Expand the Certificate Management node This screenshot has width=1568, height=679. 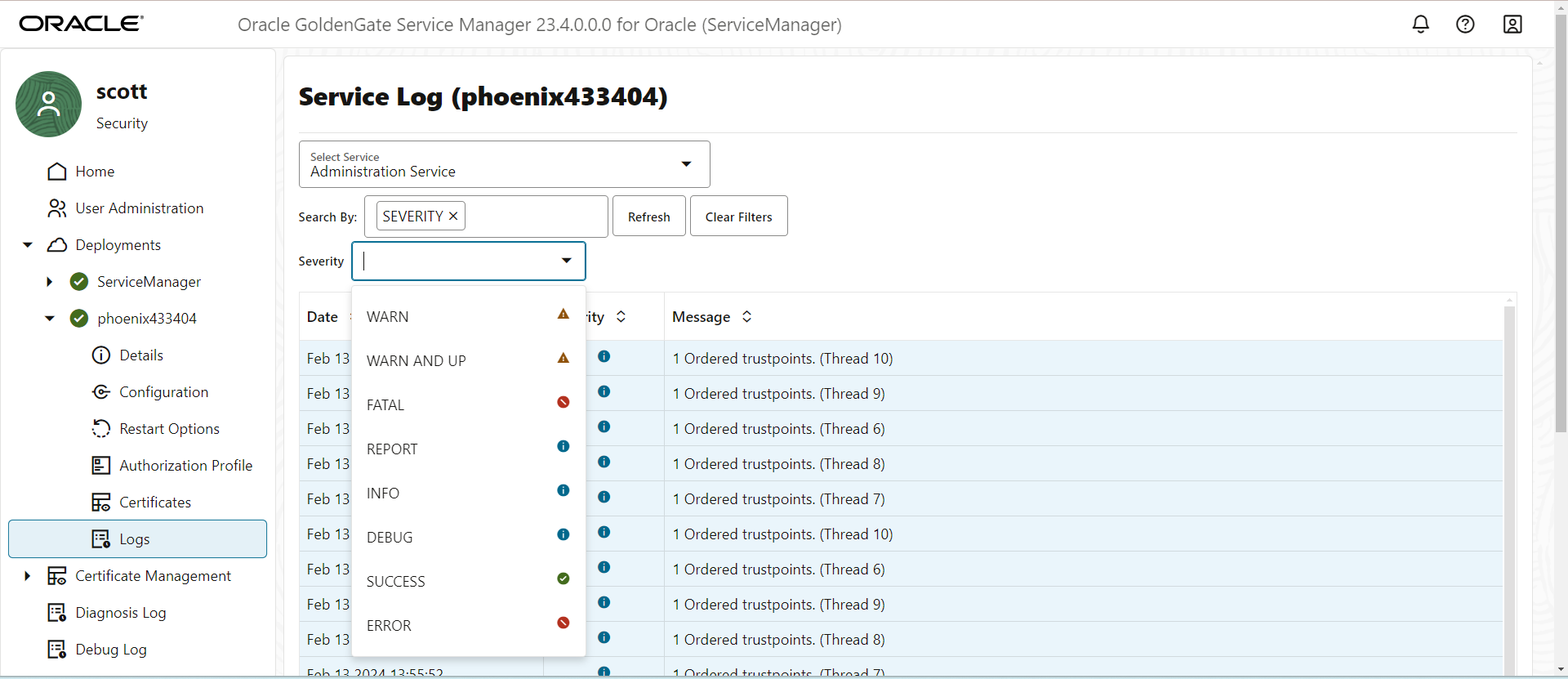tap(27, 576)
